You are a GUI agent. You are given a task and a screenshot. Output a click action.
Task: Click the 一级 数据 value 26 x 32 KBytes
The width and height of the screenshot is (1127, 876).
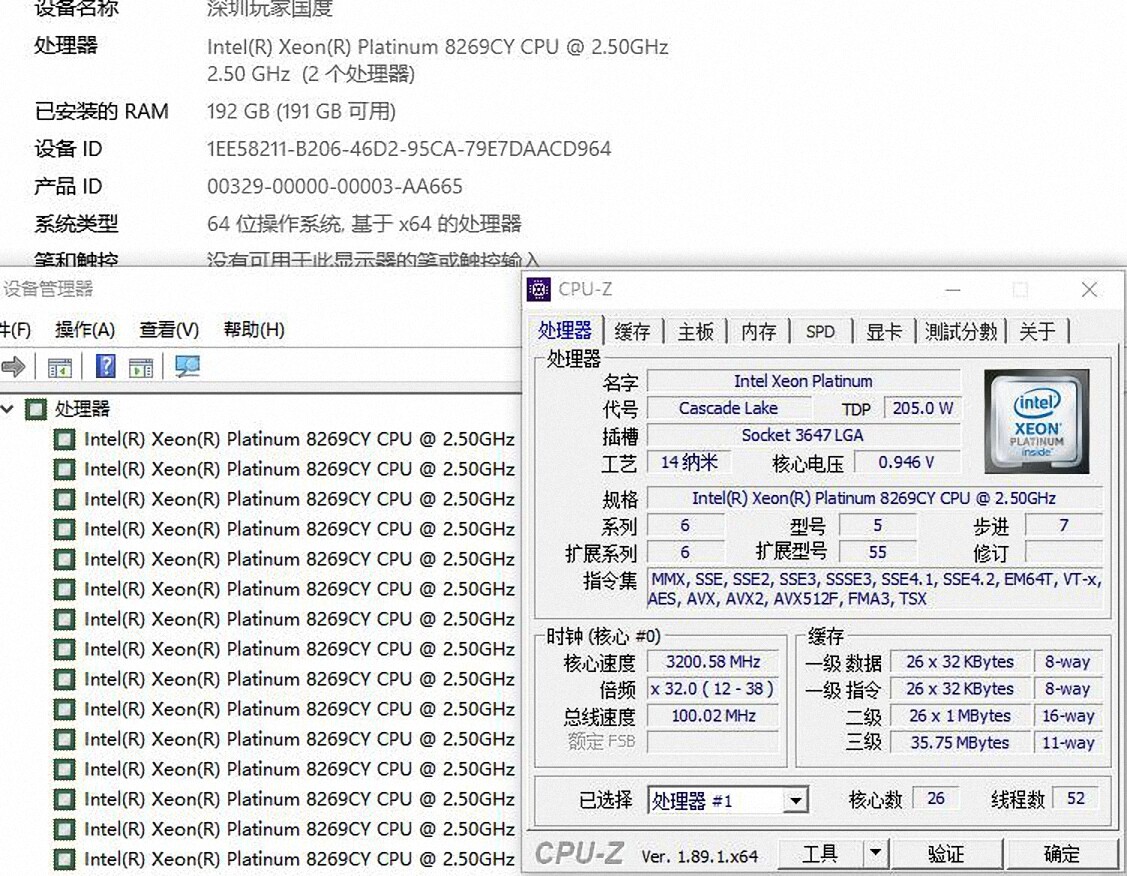coord(960,662)
